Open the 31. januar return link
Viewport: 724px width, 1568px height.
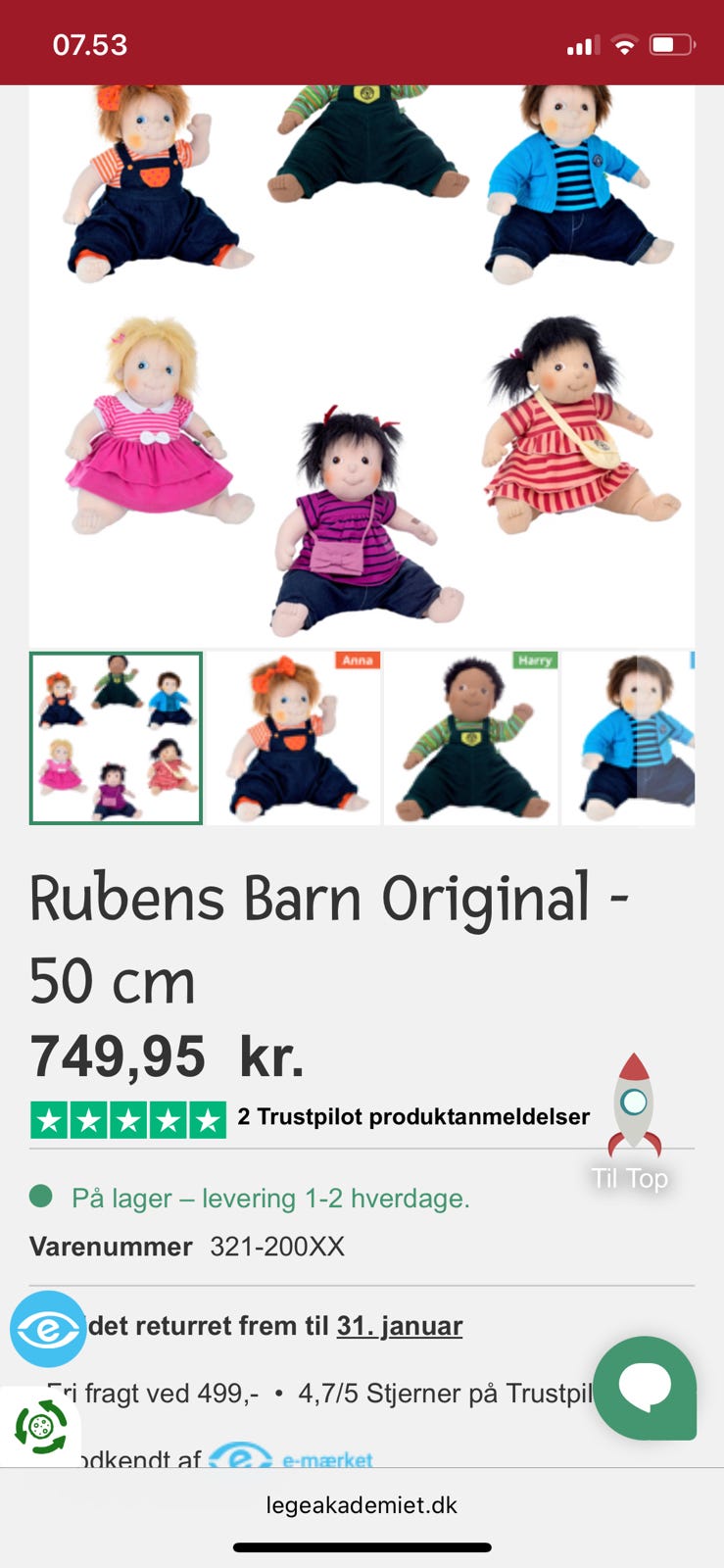(400, 1326)
